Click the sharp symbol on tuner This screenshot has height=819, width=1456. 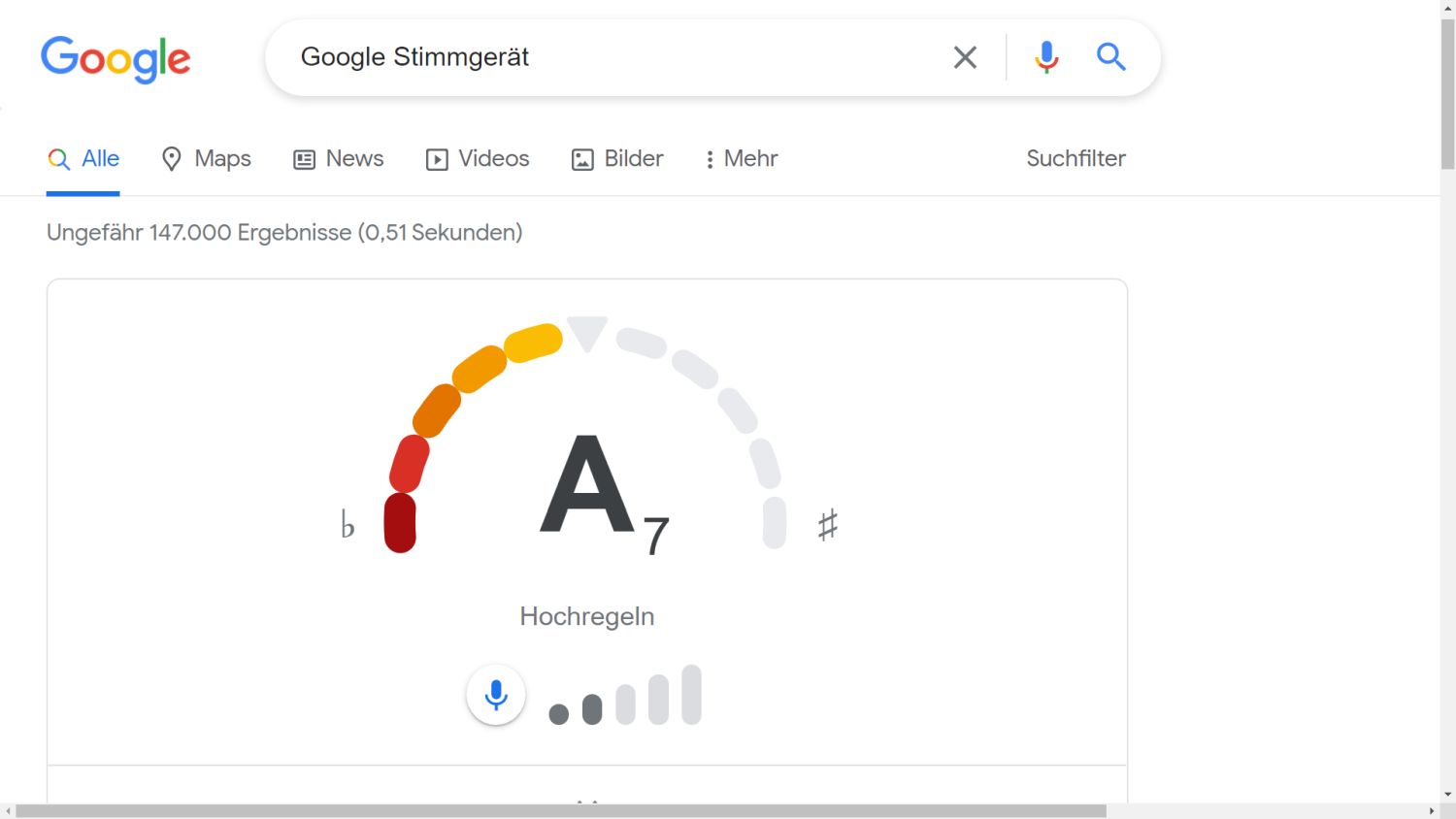tap(827, 525)
